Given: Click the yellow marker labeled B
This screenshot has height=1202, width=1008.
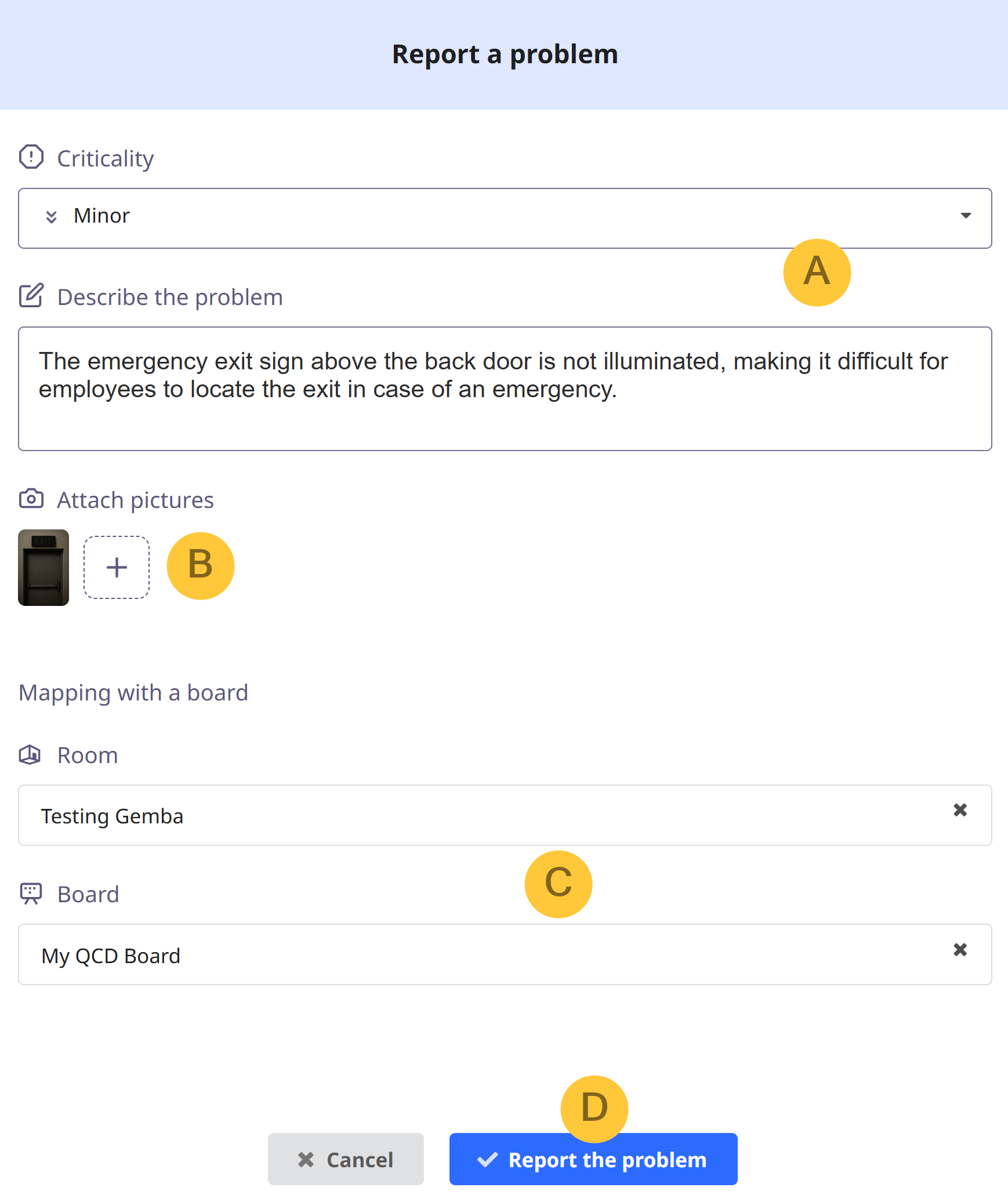Looking at the screenshot, I should 201,566.
